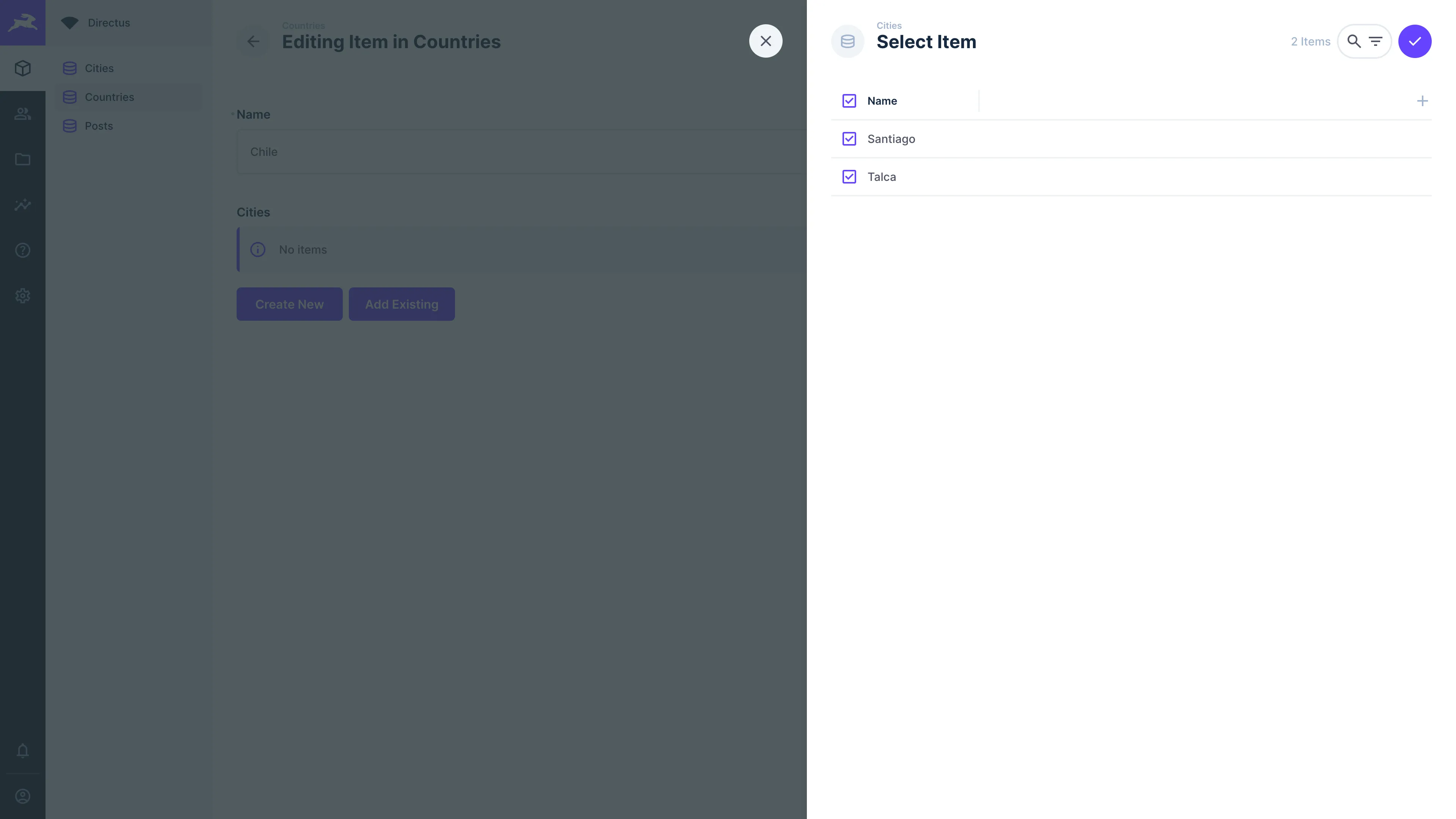The height and width of the screenshot is (819, 1456).
Task: Click the Create New button
Action: [289, 304]
